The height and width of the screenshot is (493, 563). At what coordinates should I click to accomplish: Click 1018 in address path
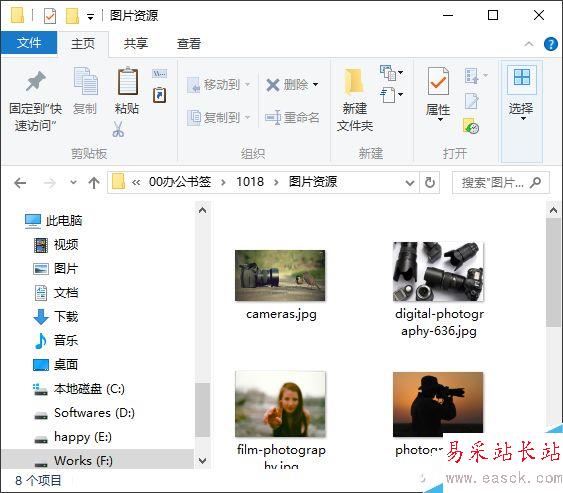pos(250,182)
